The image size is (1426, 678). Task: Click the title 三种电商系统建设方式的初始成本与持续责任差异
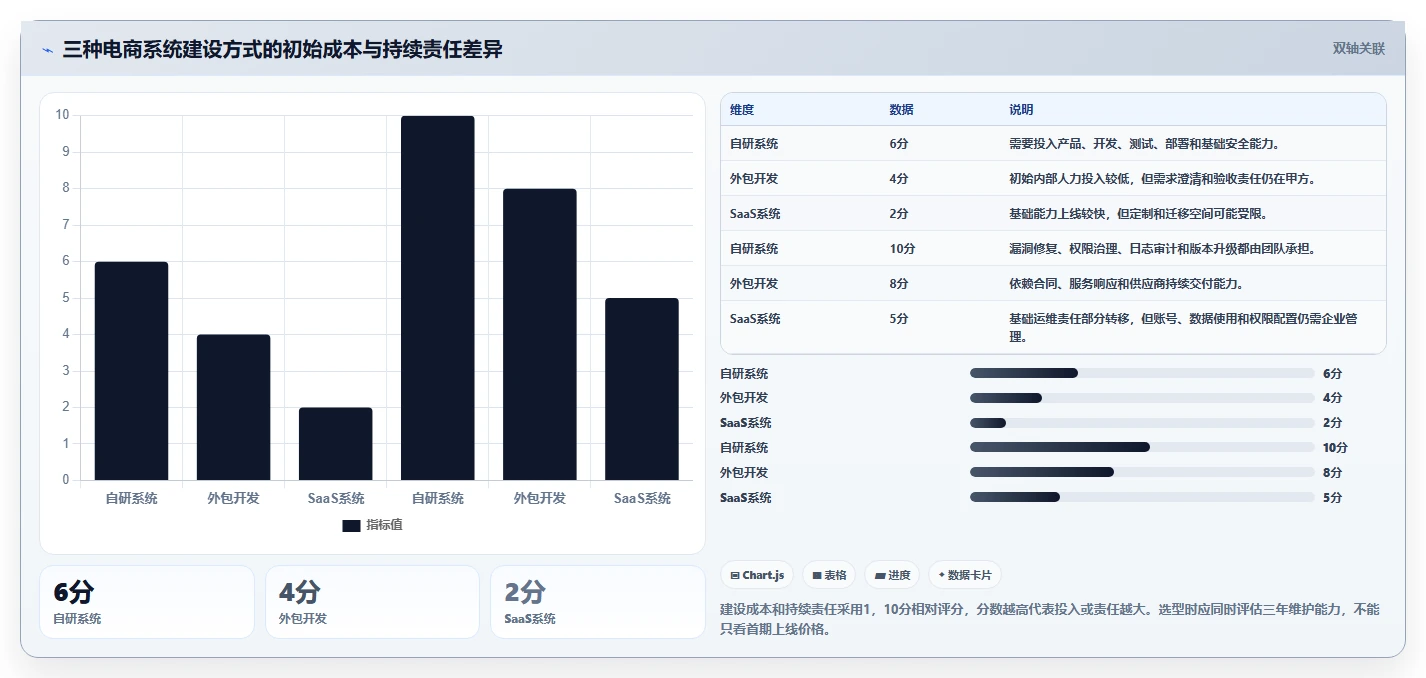tap(282, 50)
